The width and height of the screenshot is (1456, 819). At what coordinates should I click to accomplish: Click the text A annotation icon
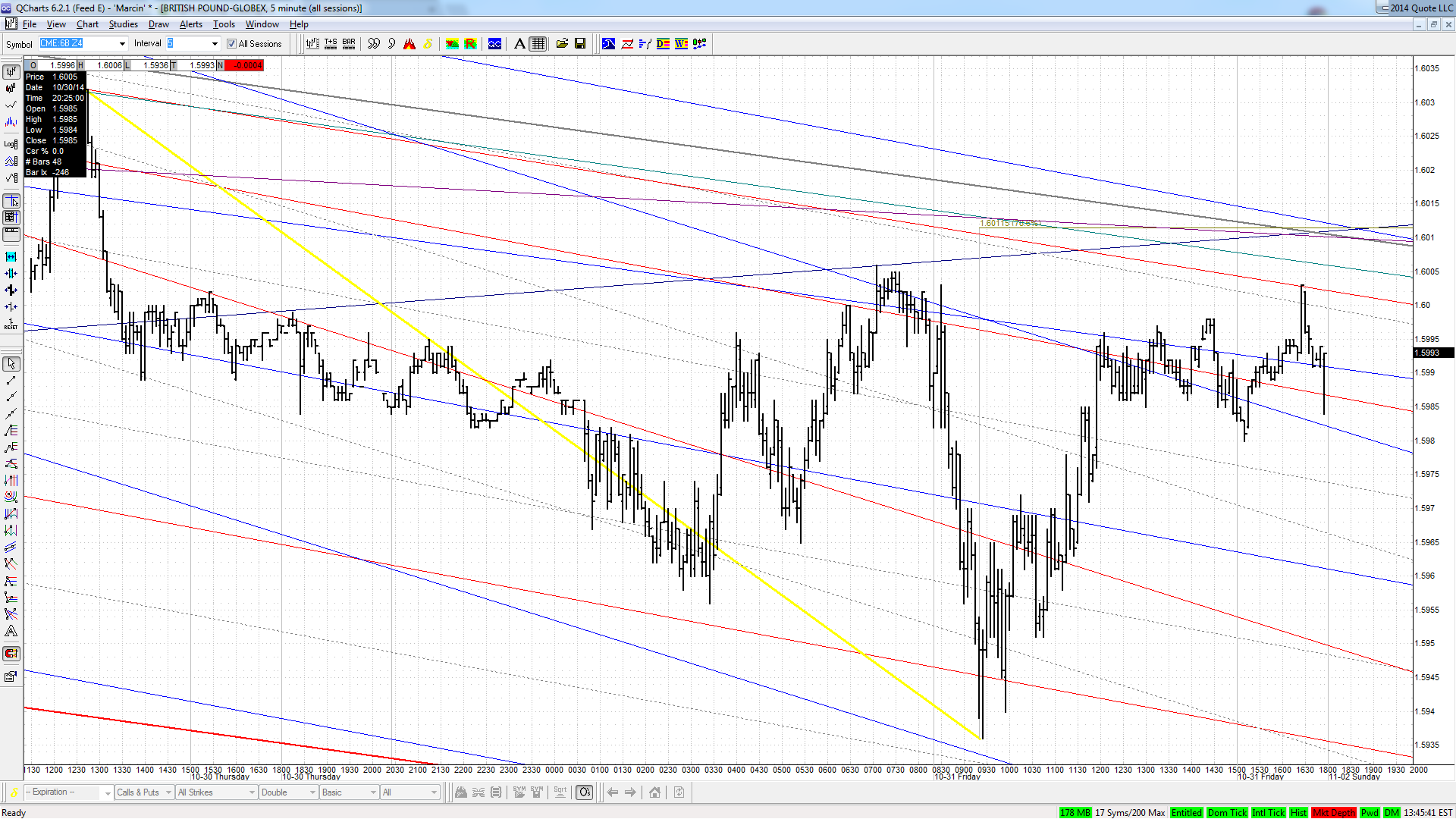tap(519, 44)
